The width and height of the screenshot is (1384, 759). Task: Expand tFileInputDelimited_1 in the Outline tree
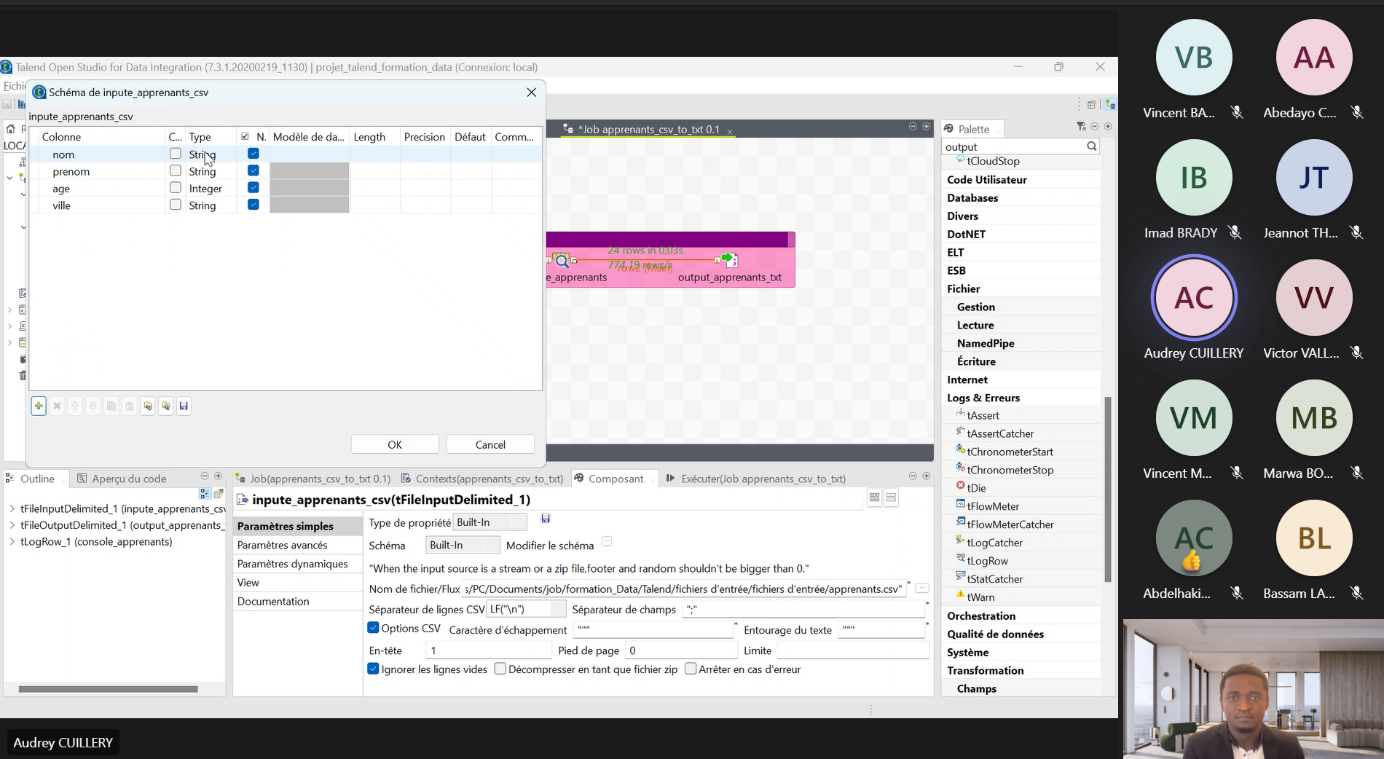click(12, 509)
